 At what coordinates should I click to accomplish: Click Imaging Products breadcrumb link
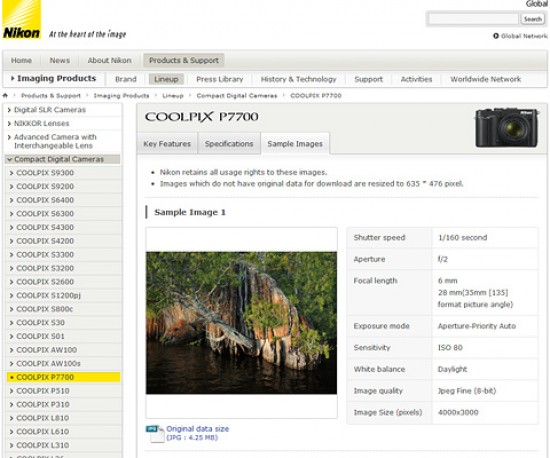121,95
